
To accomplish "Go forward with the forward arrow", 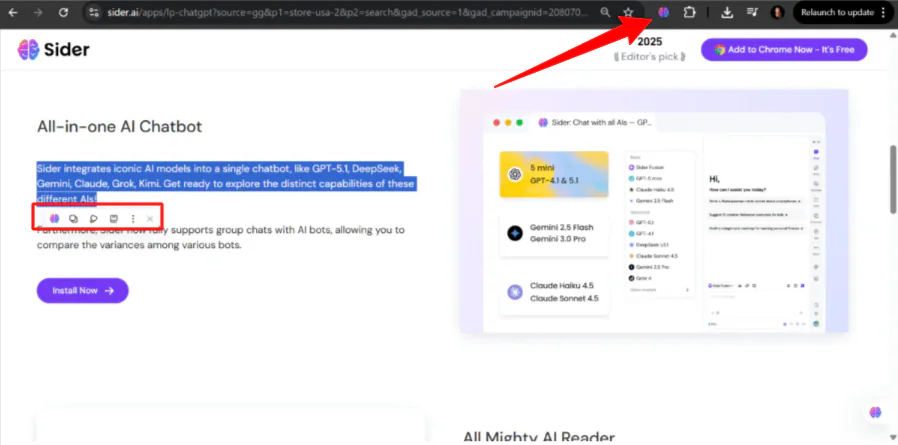I will pyautogui.click(x=38, y=12).
